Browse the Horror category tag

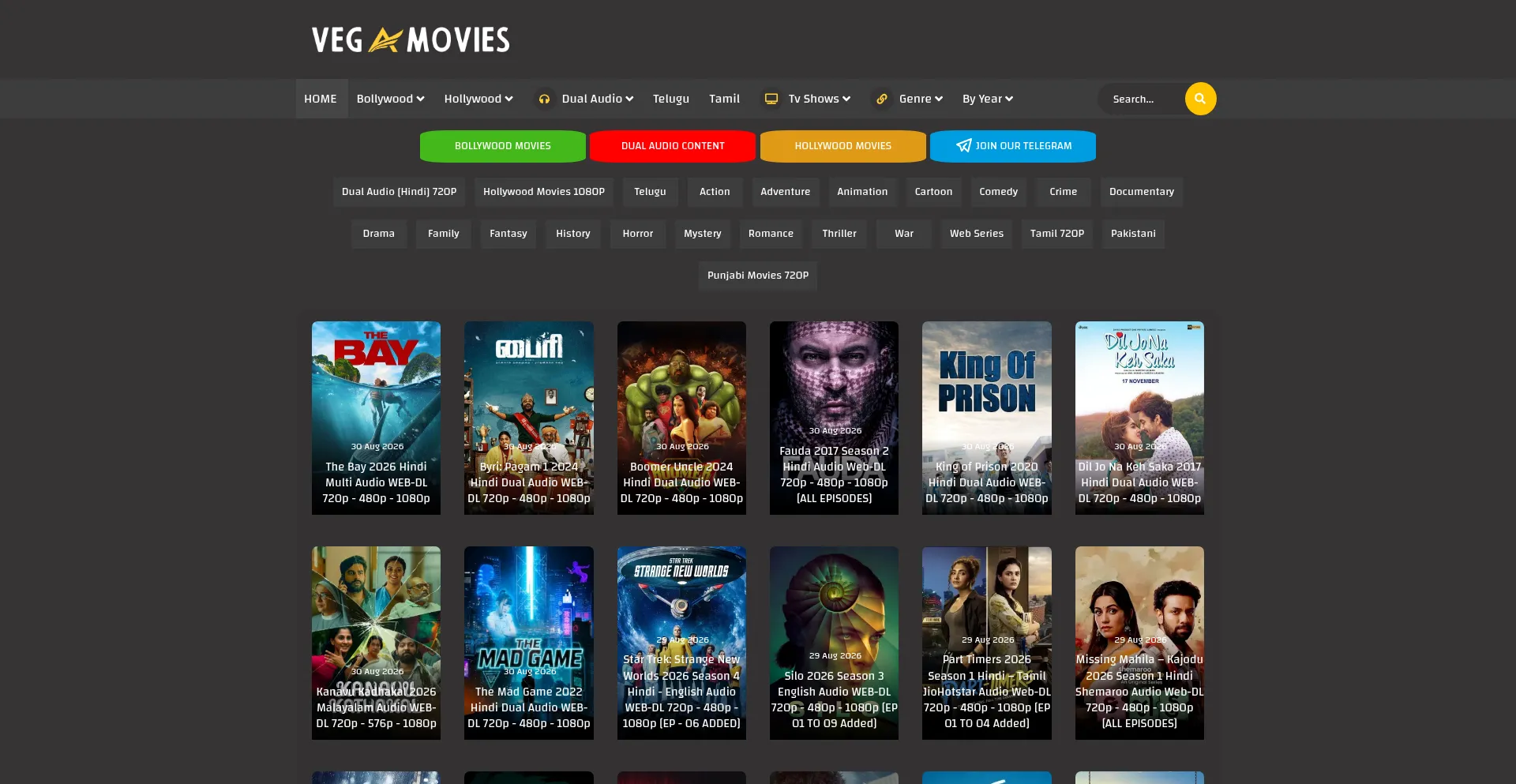(638, 234)
